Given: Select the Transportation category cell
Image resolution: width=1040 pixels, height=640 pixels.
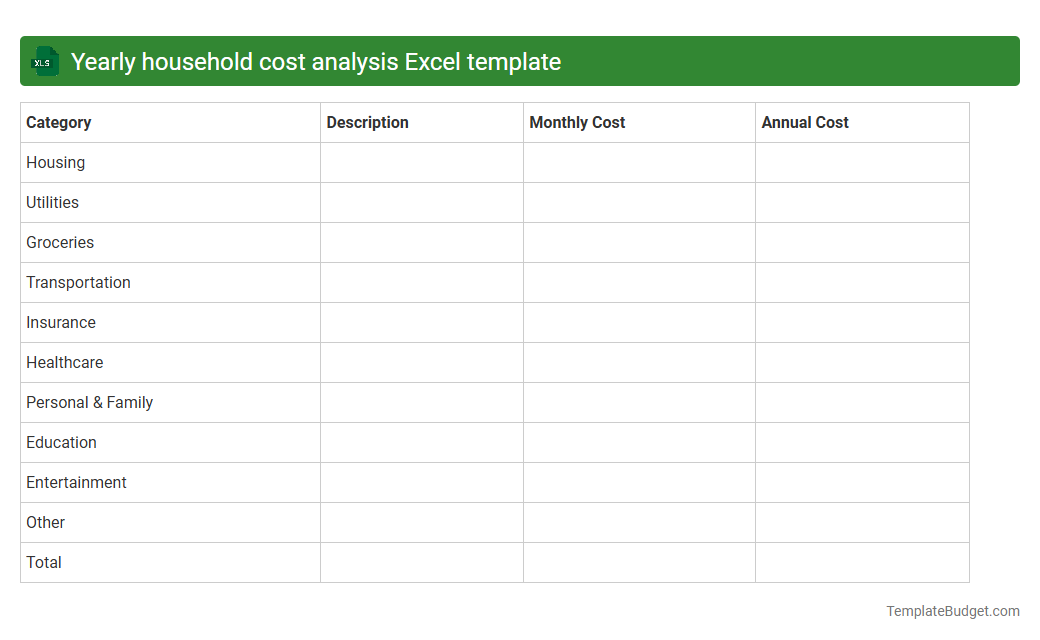Looking at the screenshot, I should [x=78, y=282].
